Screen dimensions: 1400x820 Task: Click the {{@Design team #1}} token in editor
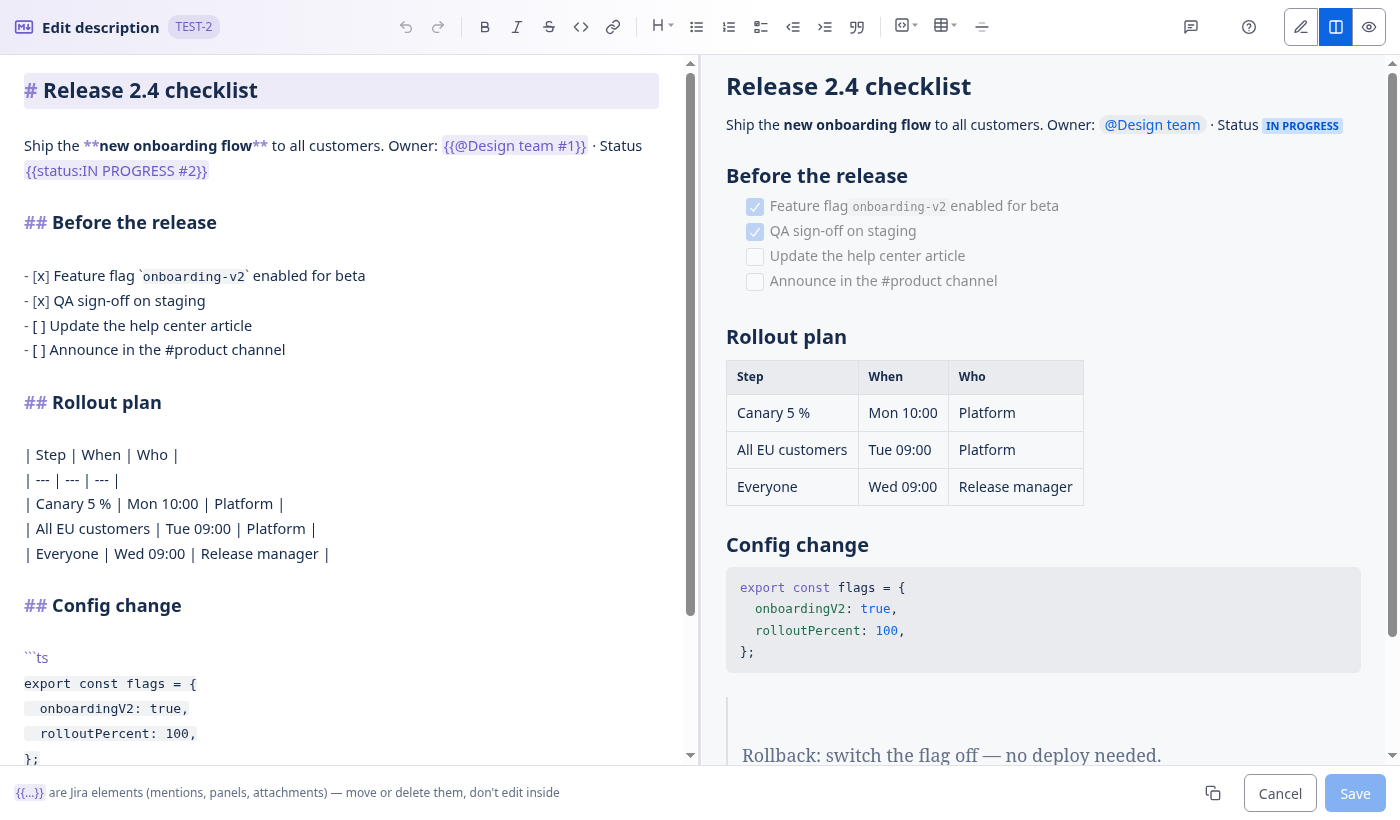pos(515,146)
